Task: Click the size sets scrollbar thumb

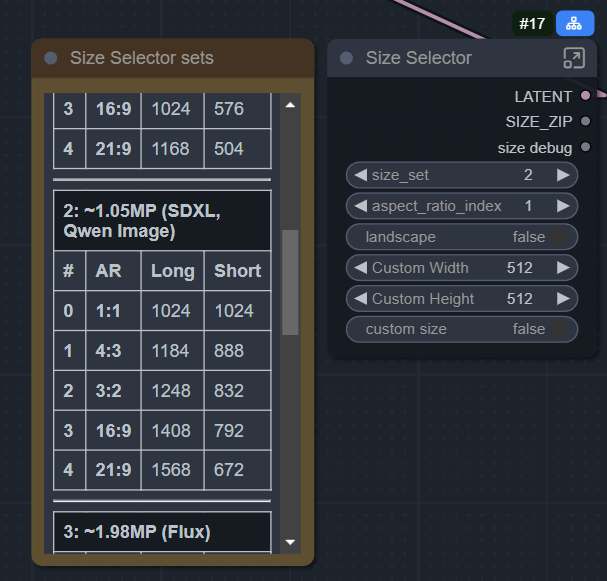Action: pos(290,282)
